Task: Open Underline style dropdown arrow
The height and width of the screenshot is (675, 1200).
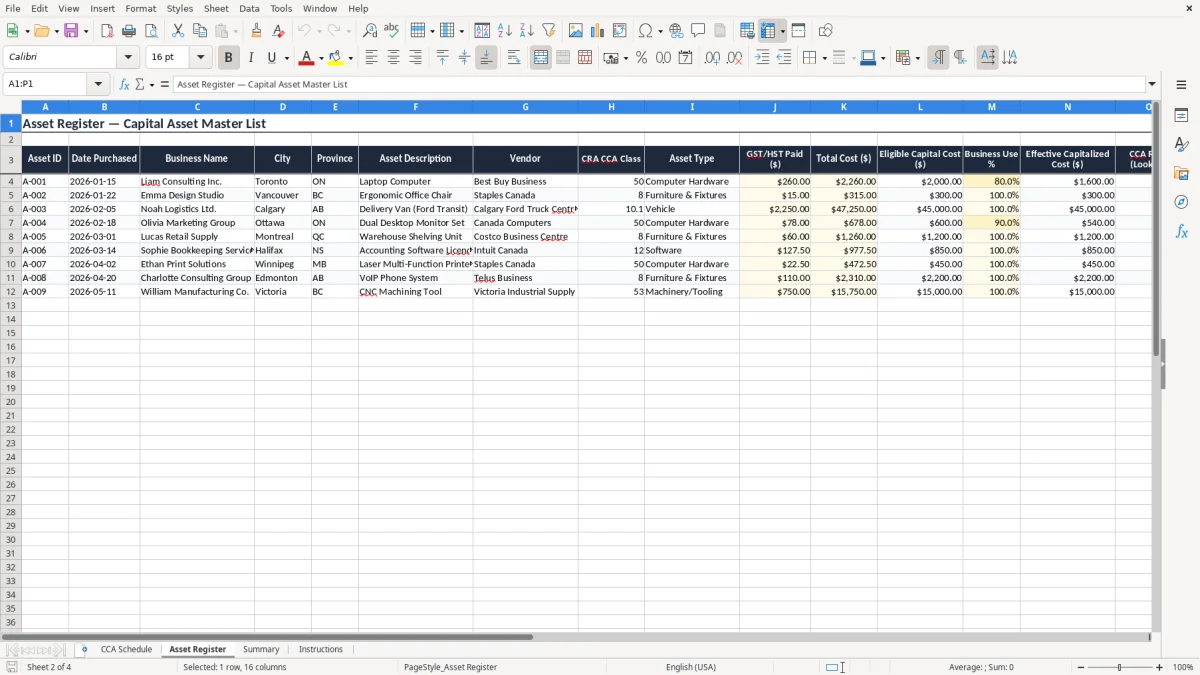Action: 286,58
